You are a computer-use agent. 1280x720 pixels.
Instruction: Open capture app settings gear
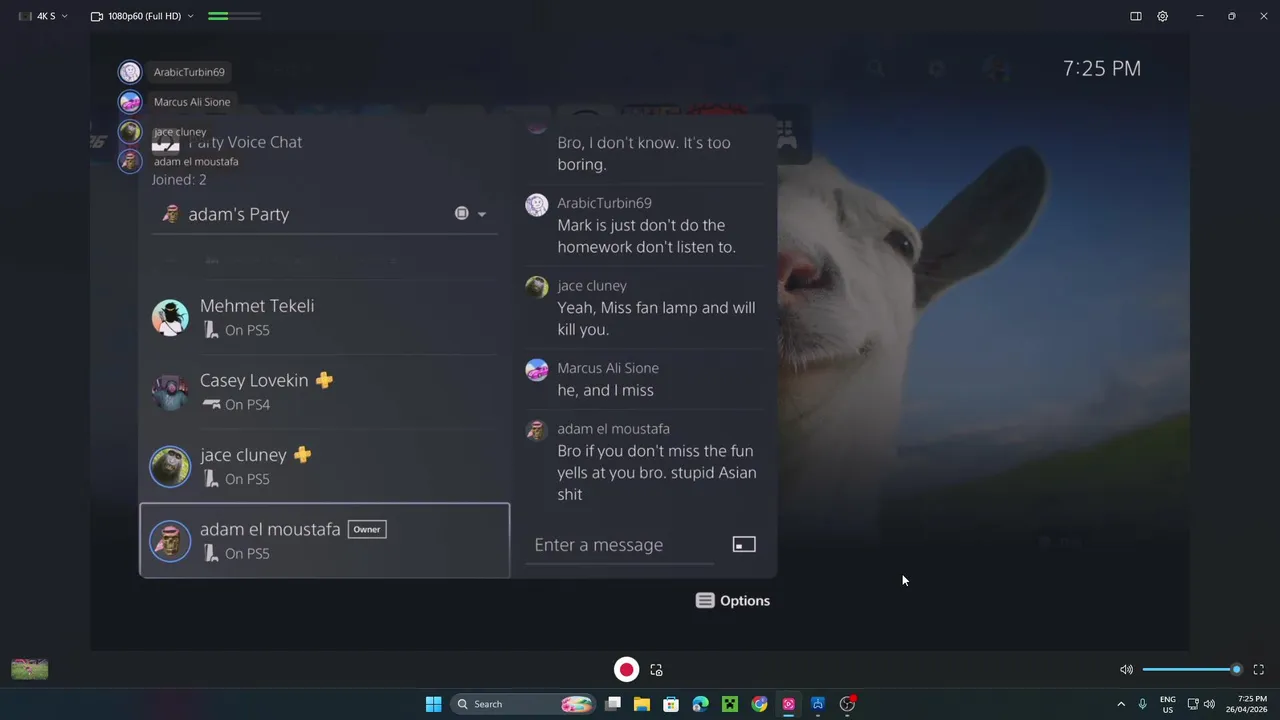pos(1163,16)
